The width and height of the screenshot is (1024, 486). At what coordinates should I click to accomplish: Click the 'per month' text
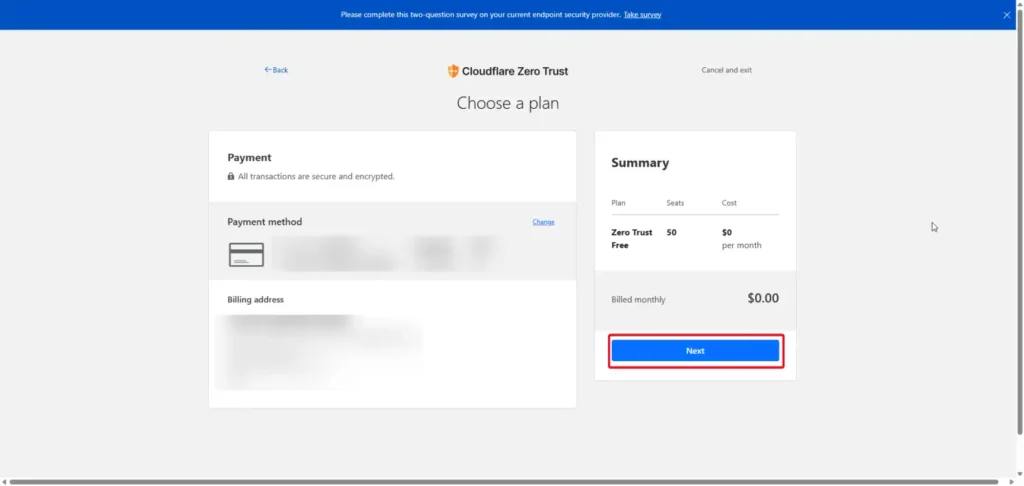[x=741, y=246]
